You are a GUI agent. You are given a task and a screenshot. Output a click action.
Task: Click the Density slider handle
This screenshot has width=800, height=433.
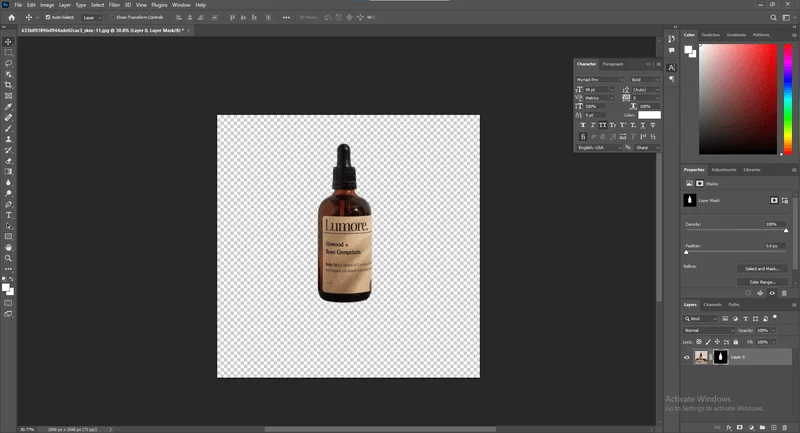click(786, 231)
